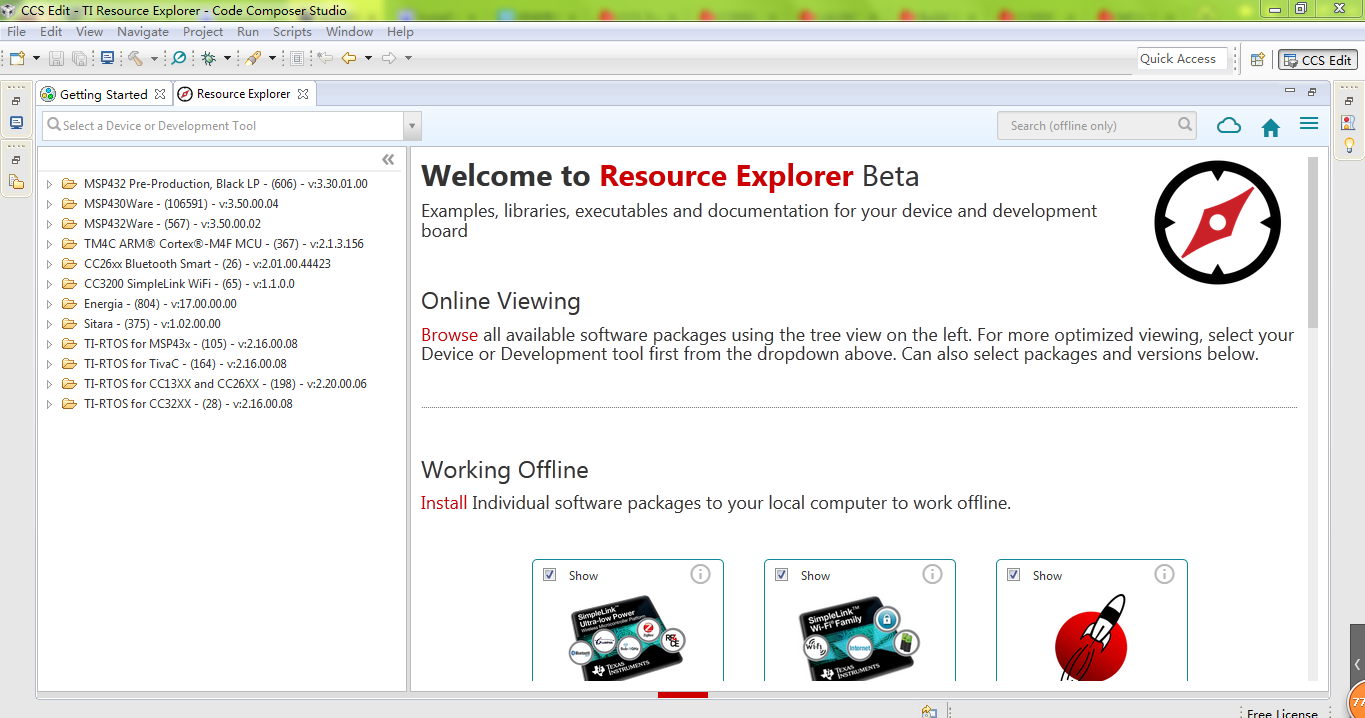Uncheck Show on SimpleLink Ultra-low Power card
The width and height of the screenshot is (1365, 718).
tap(550, 575)
